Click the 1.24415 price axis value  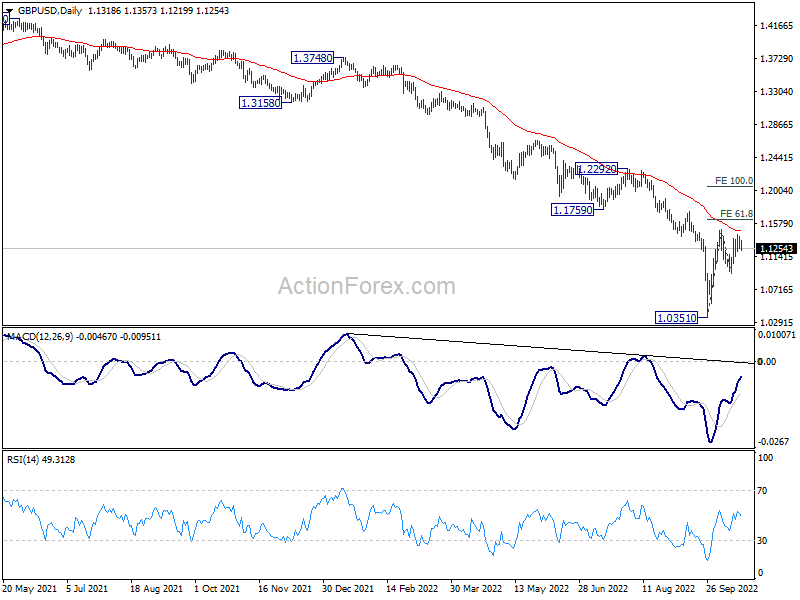(777, 158)
